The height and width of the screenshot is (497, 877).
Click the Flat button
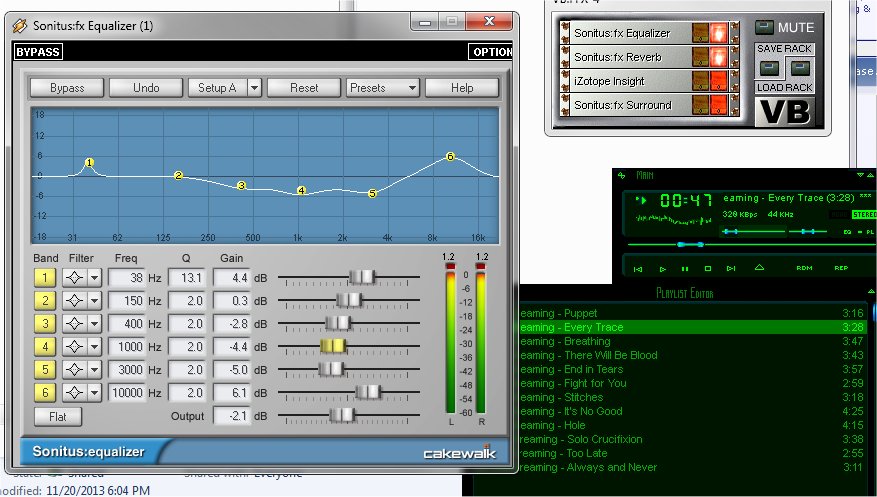coord(58,416)
